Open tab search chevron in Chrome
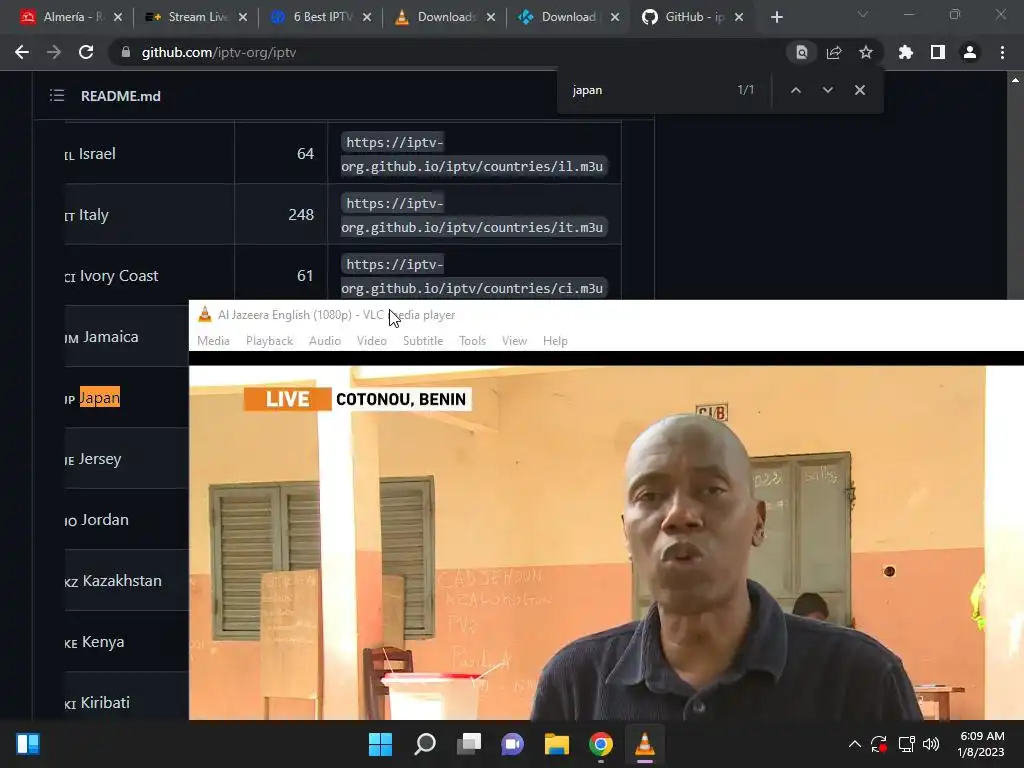This screenshot has width=1024, height=768. [863, 14]
